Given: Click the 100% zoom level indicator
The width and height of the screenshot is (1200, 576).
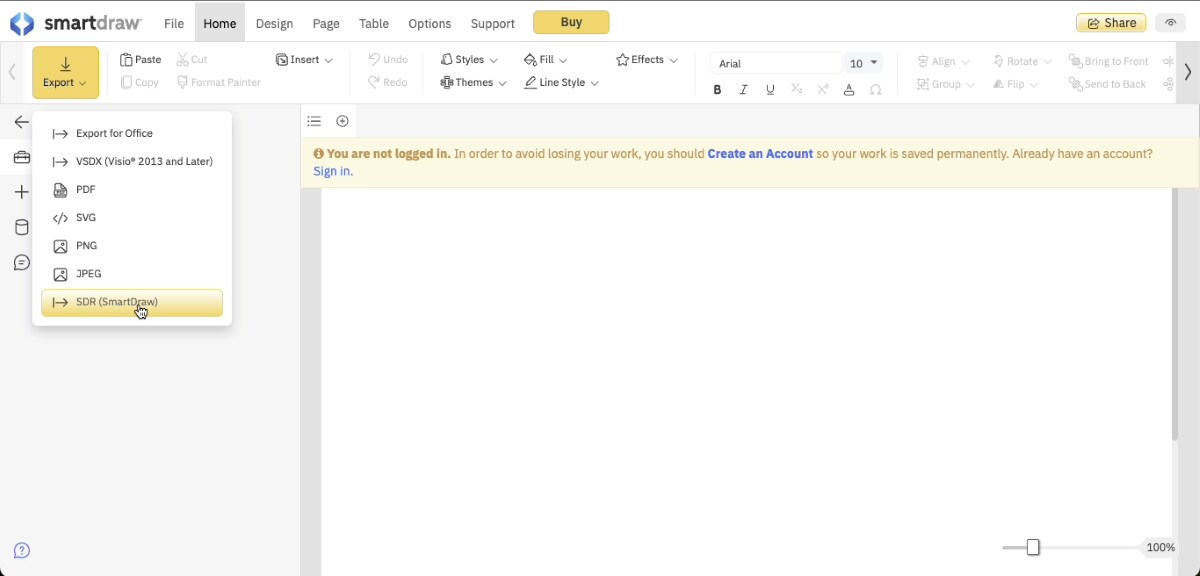Looking at the screenshot, I should point(1160,547).
